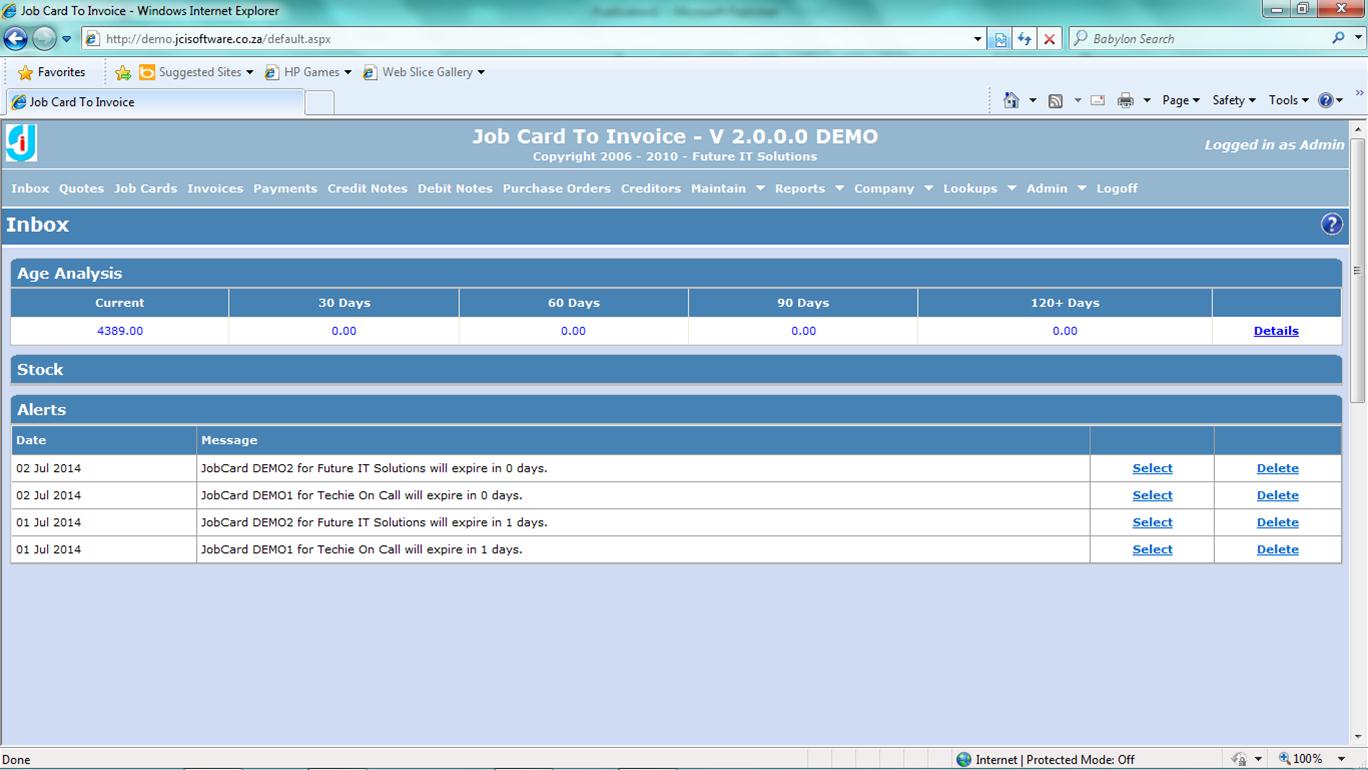Go to the Job Cards menu item
The image size is (1368, 770).
[x=145, y=188]
